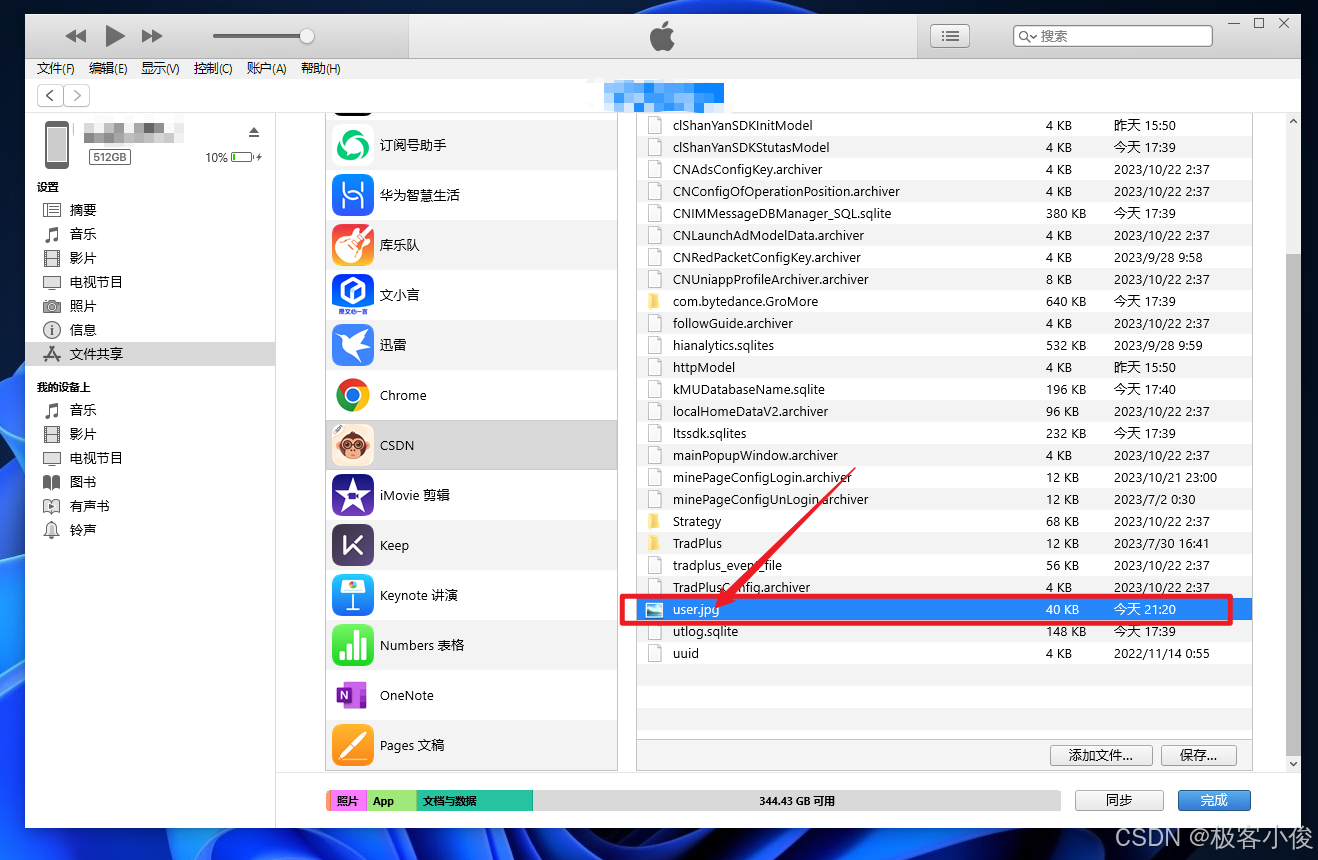Select the kMUDatabaseName.sqlite file
Screen dimensions: 1318x860
[944, 389]
